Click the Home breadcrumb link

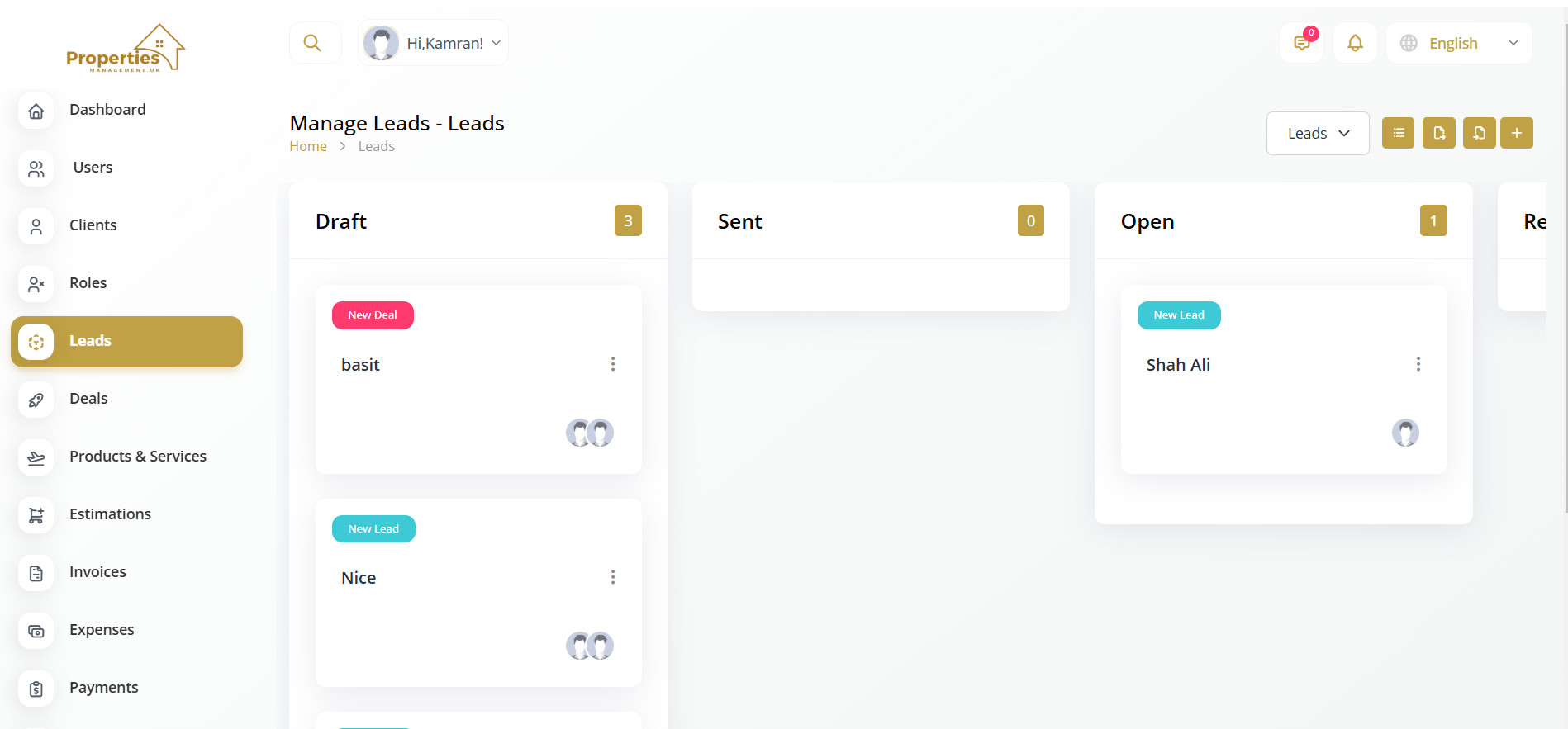pos(308,146)
